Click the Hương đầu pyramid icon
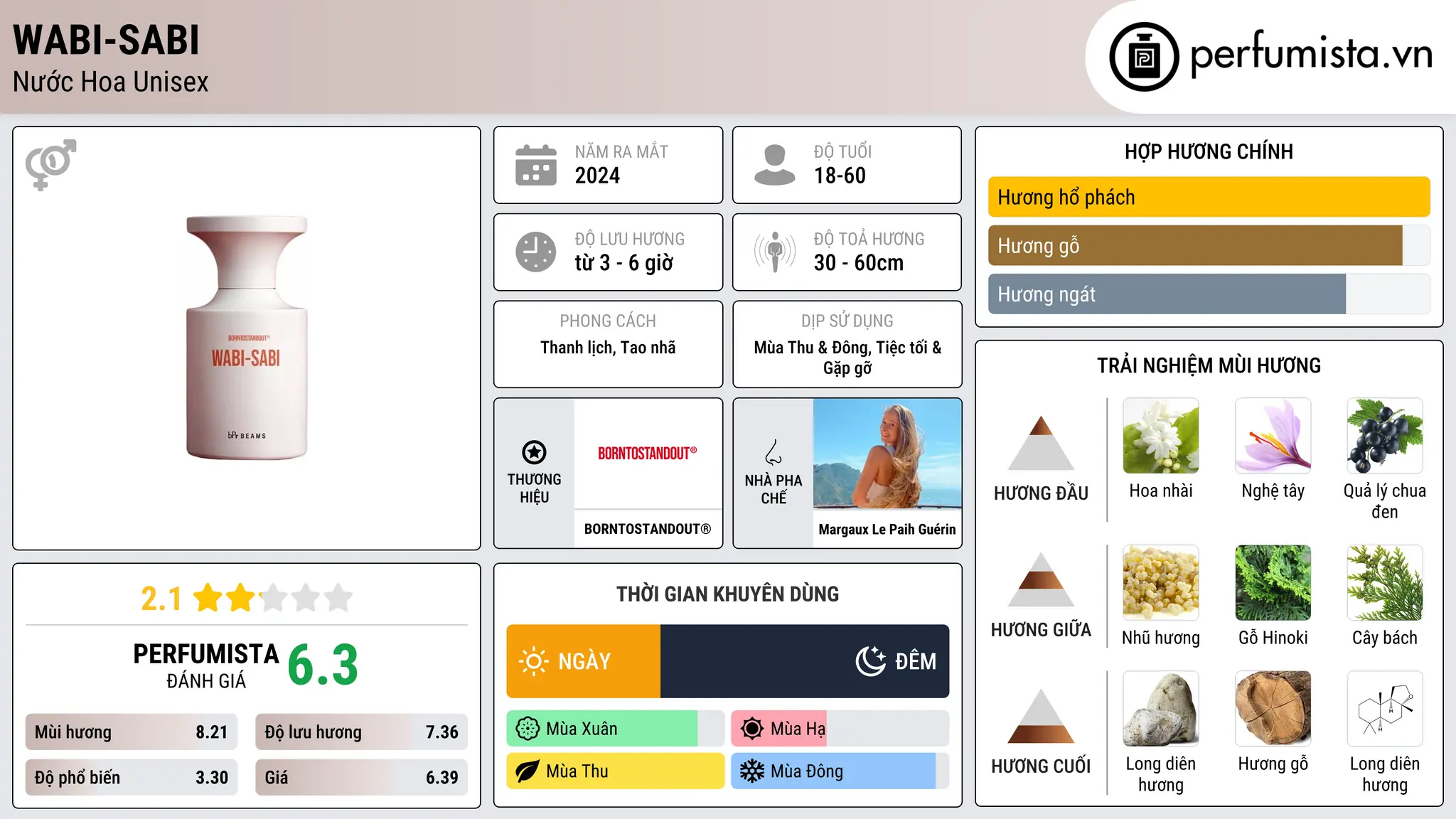The height and width of the screenshot is (819, 1456). coord(1041,443)
